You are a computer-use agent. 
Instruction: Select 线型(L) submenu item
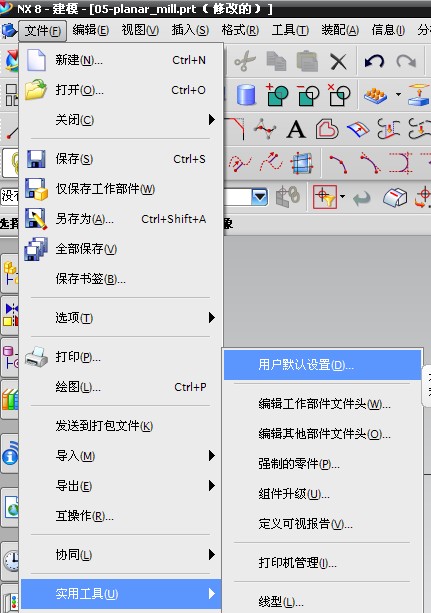pyautogui.click(x=322, y=601)
